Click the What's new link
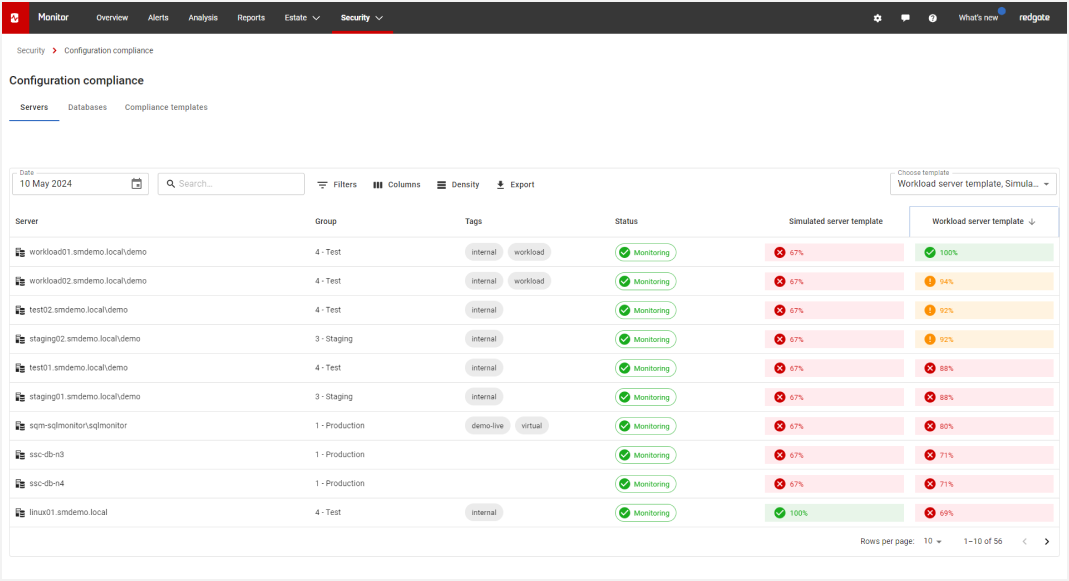Viewport: 1069px width, 581px height. point(977,18)
